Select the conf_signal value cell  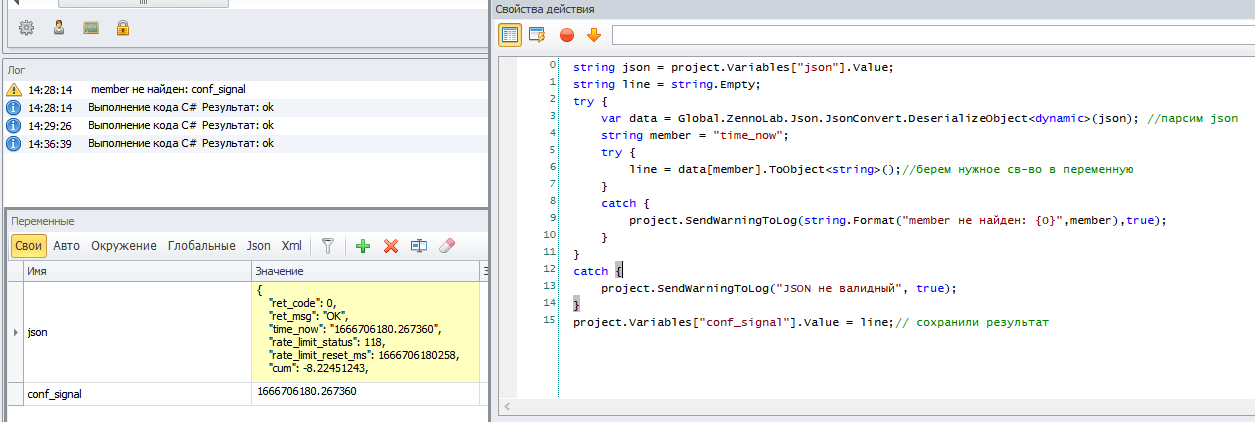(x=365, y=393)
